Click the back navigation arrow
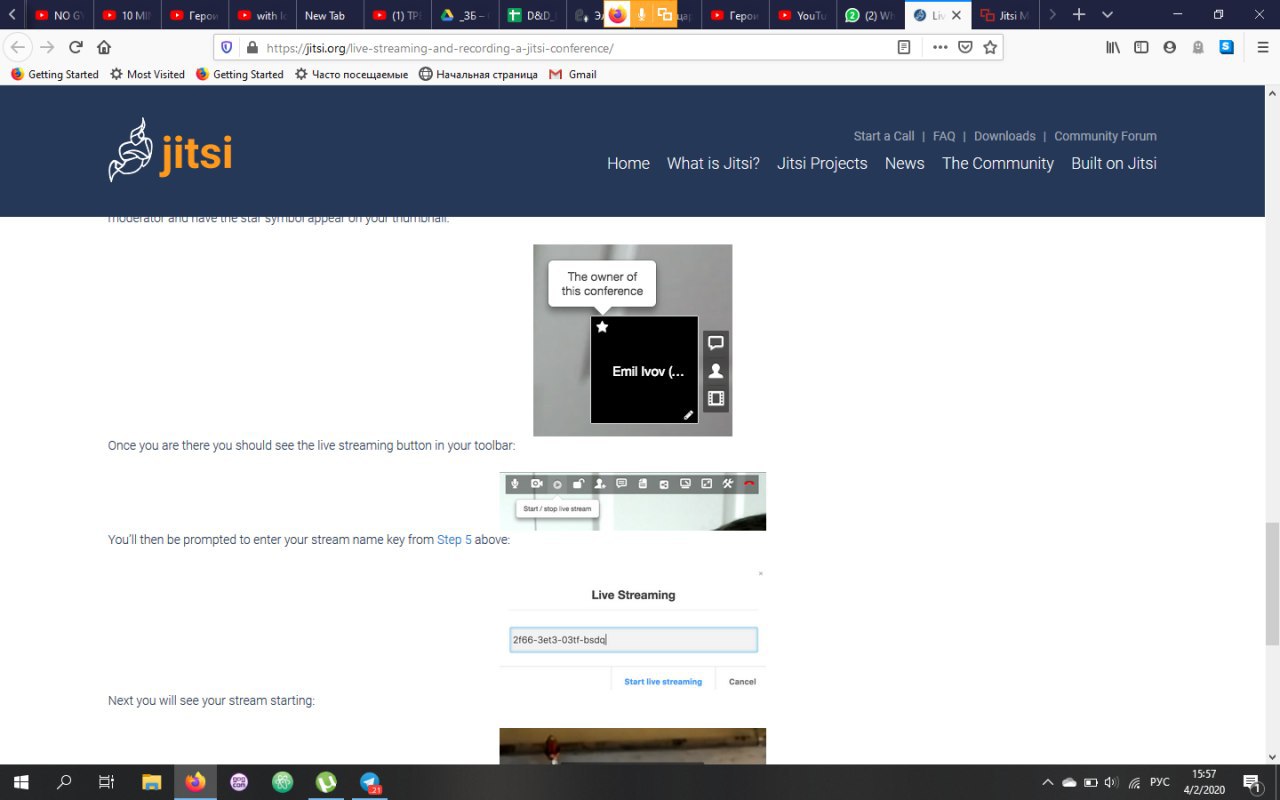 (18, 47)
